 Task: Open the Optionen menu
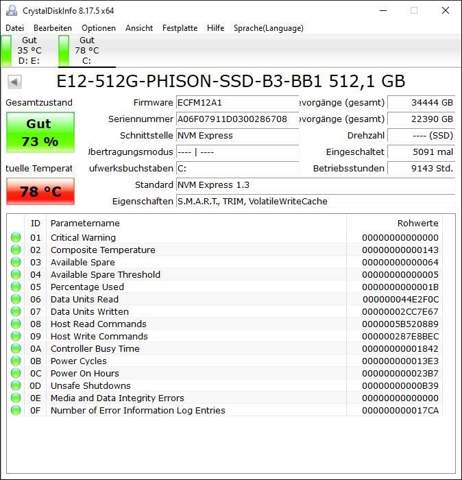coord(99,28)
